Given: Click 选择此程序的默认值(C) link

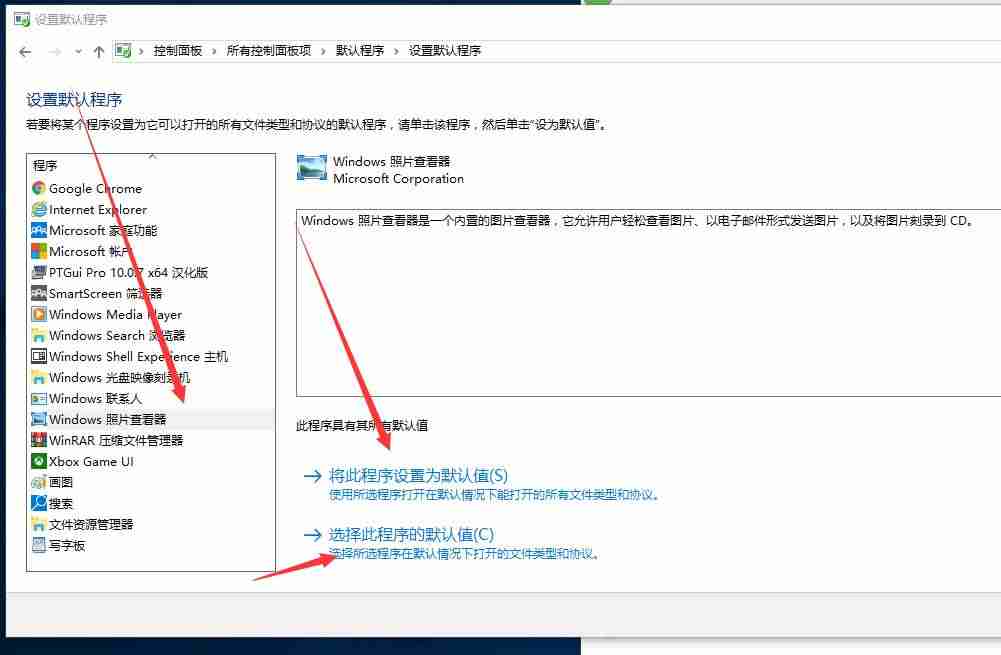Looking at the screenshot, I should pyautogui.click(x=411, y=534).
